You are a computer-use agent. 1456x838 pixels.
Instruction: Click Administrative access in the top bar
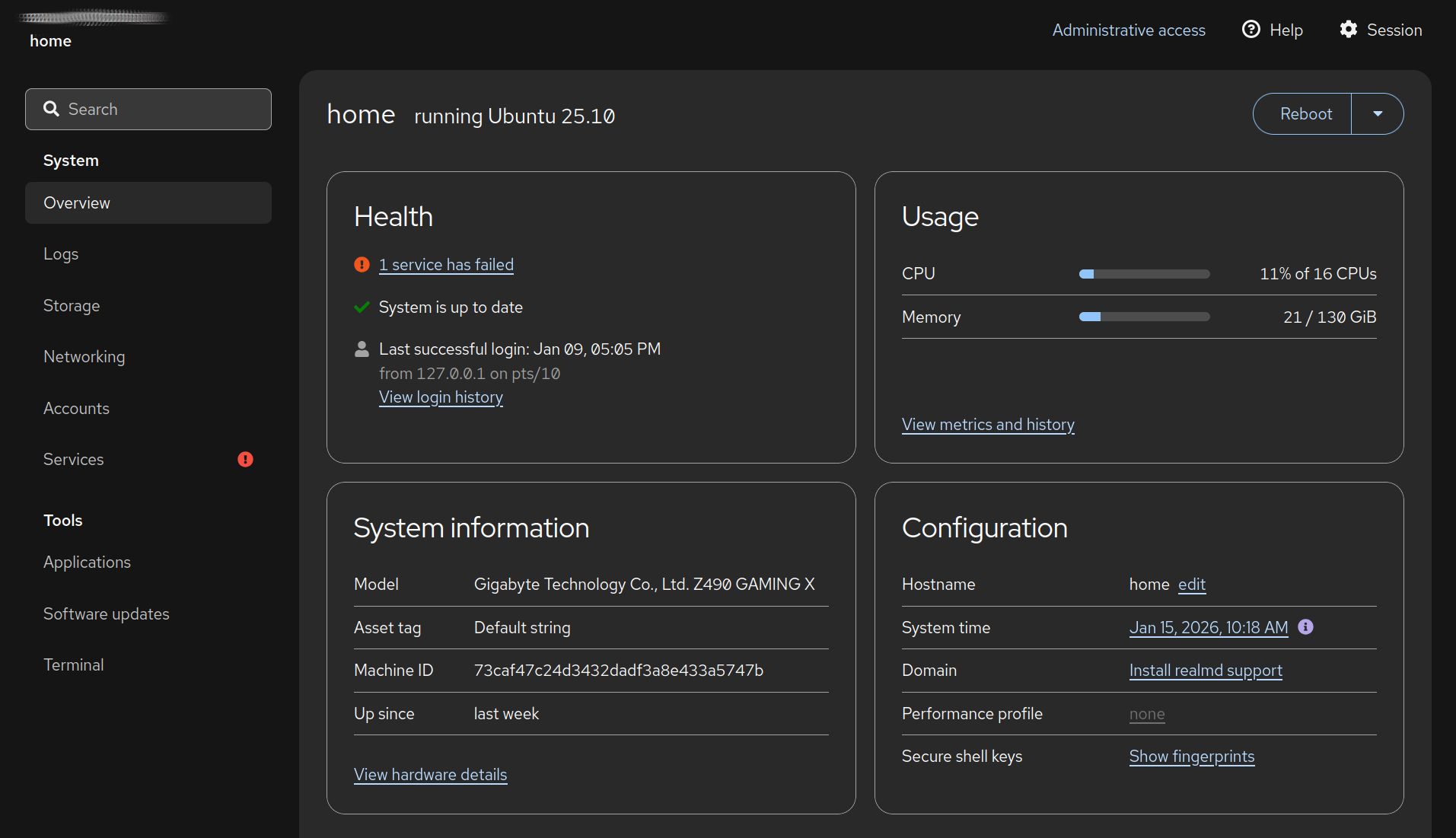pyautogui.click(x=1128, y=30)
